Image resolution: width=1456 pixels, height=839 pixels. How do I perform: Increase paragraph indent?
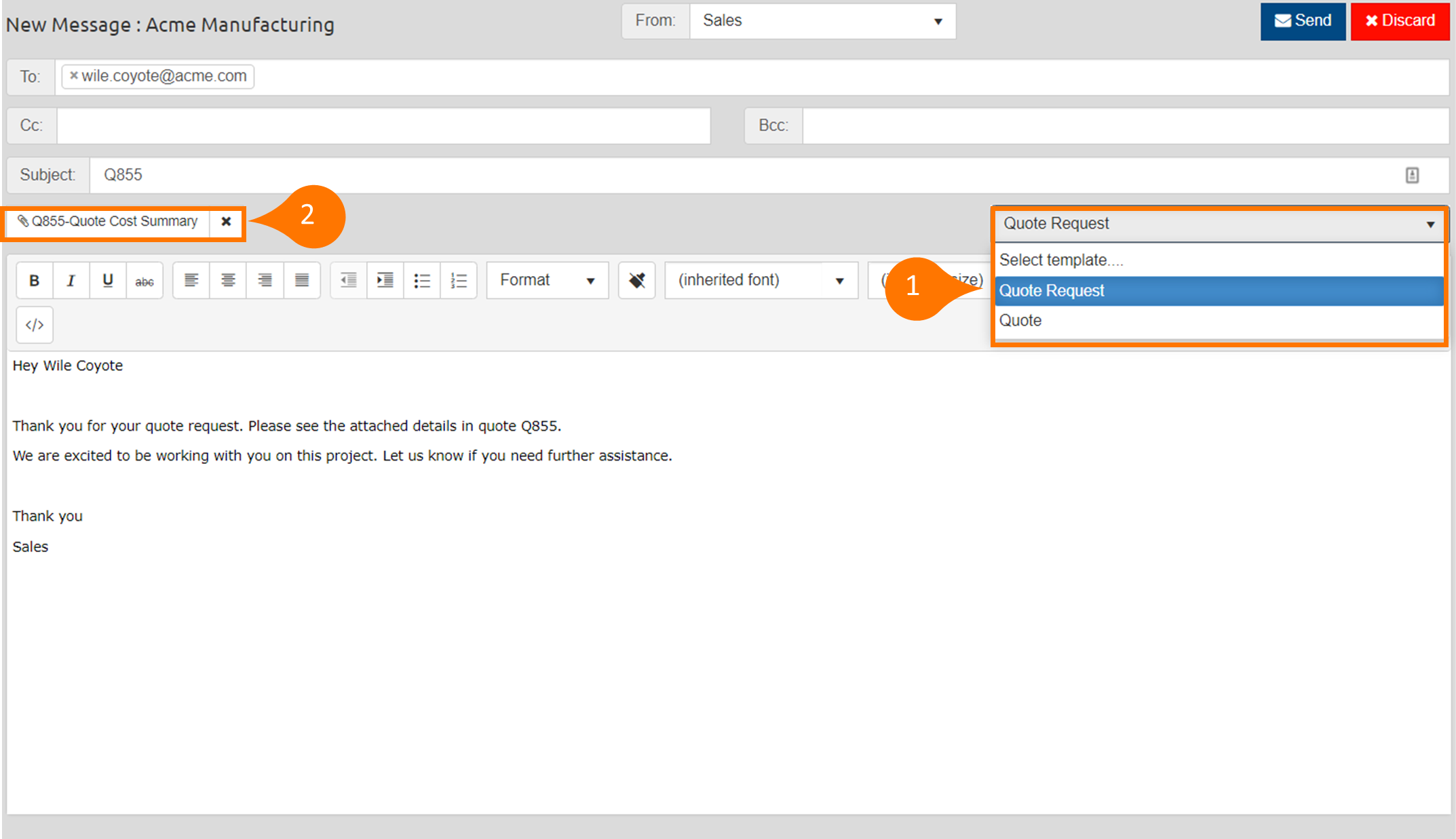pyautogui.click(x=385, y=280)
